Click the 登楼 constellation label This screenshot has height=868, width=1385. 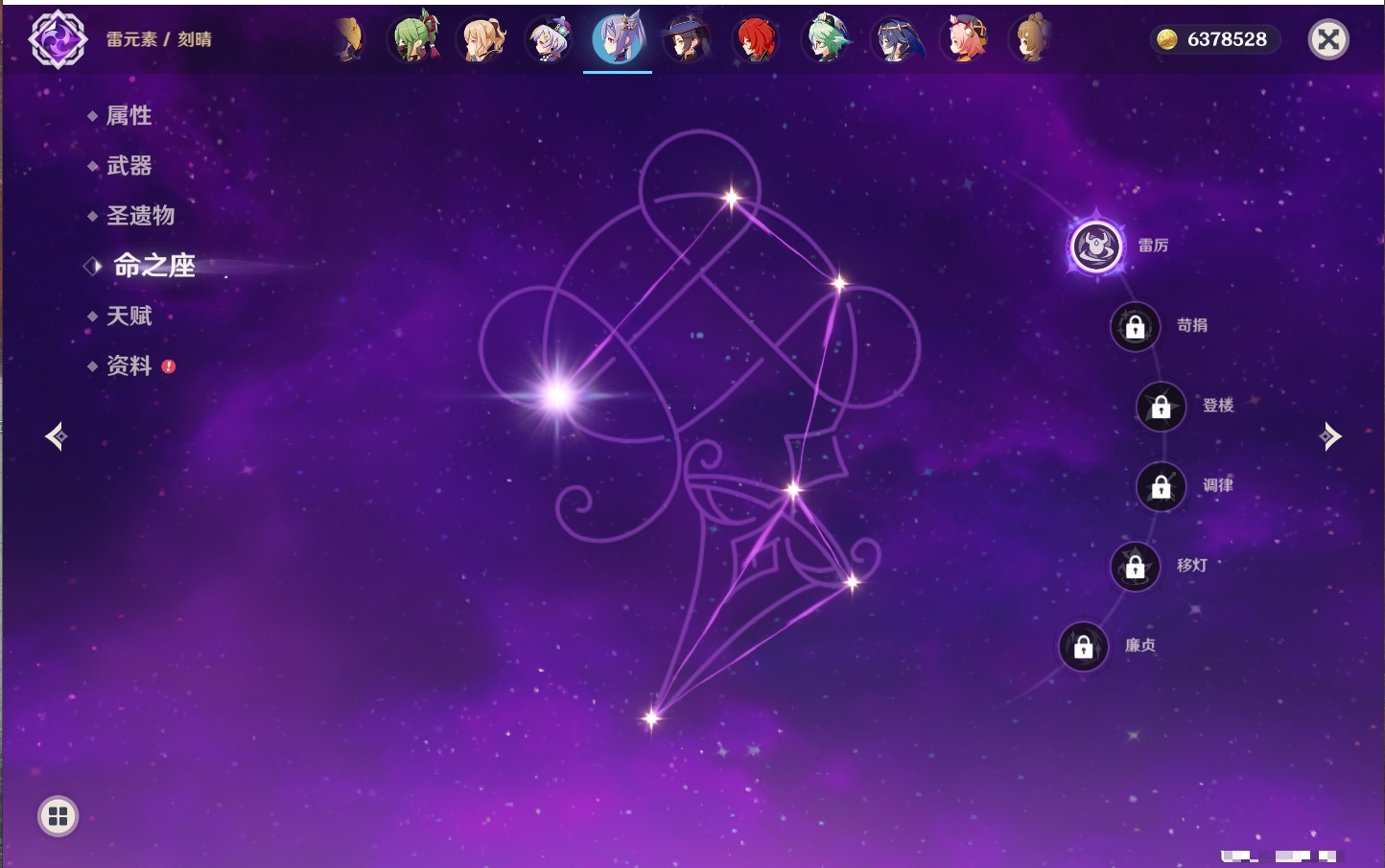coord(1218,405)
